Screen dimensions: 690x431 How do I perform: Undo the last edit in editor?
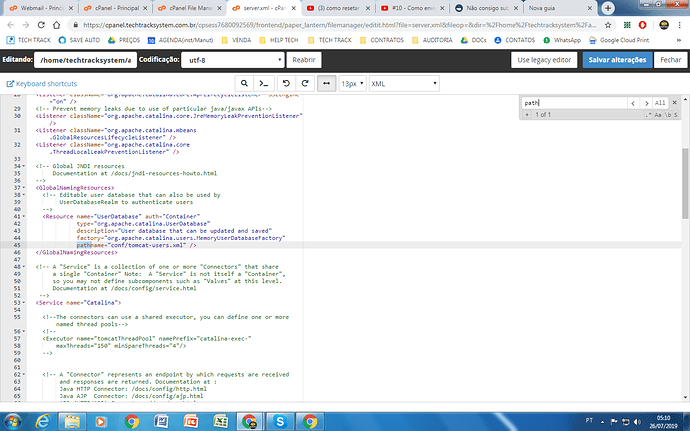coord(286,84)
